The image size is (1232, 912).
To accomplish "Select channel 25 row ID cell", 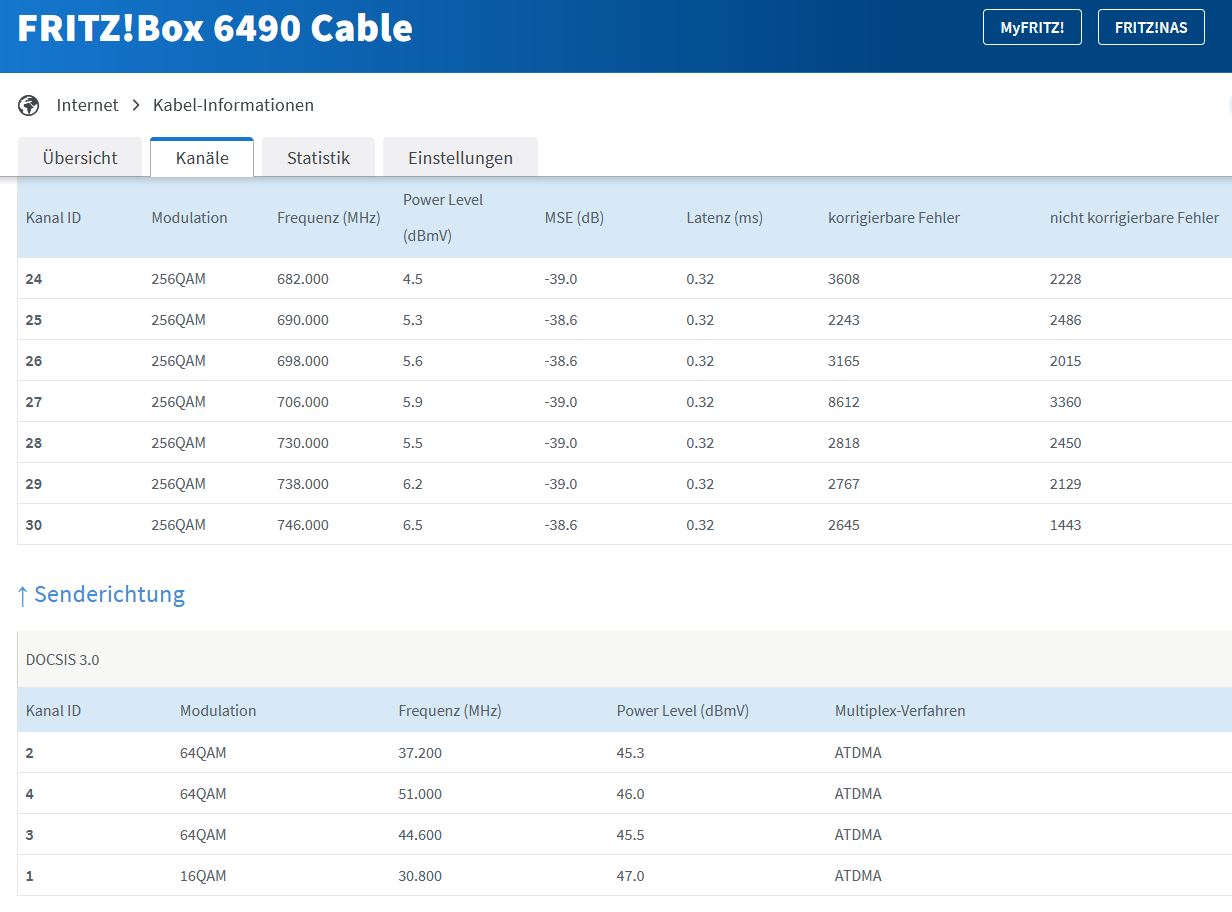I will [34, 320].
